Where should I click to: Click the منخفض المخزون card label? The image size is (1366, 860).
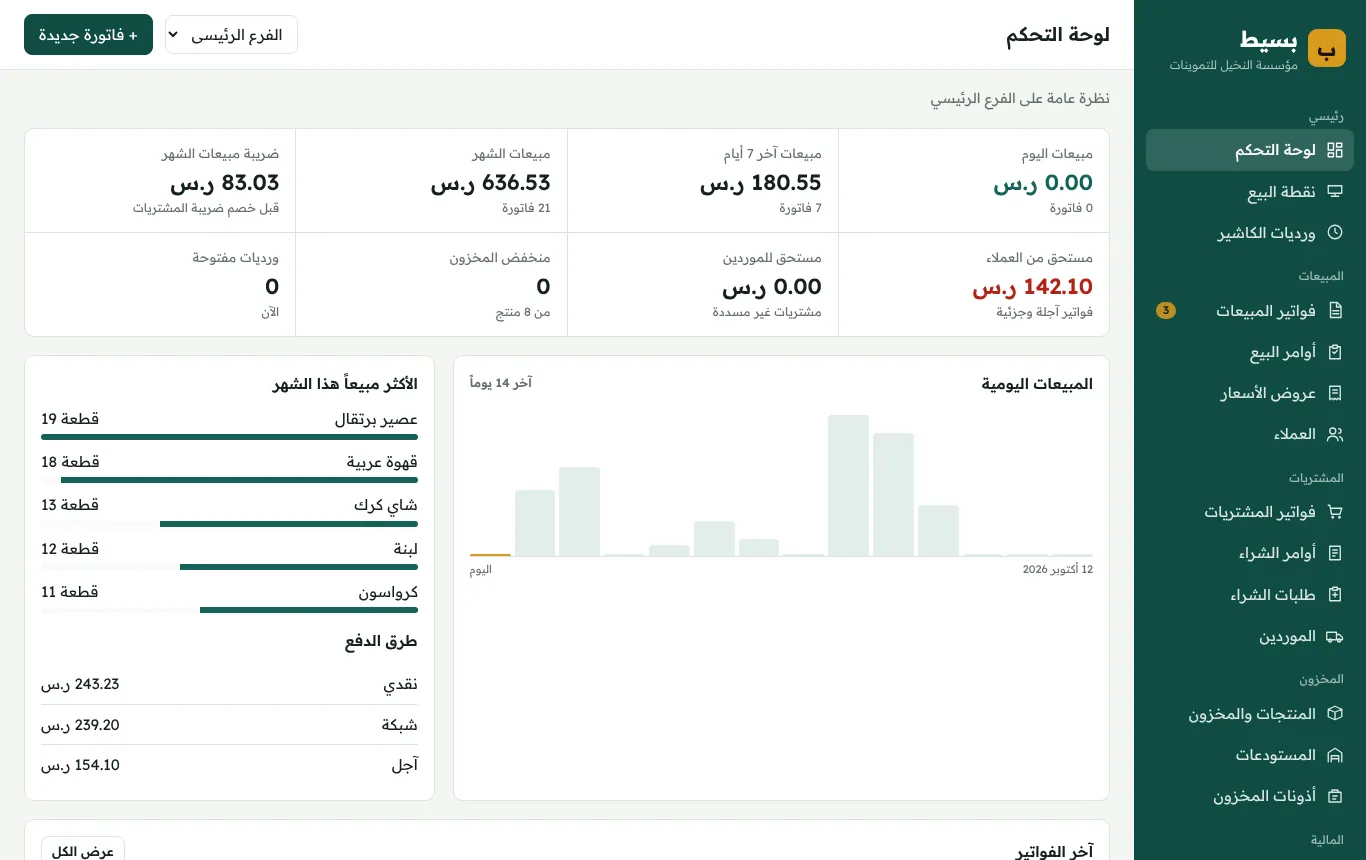[x=500, y=258]
